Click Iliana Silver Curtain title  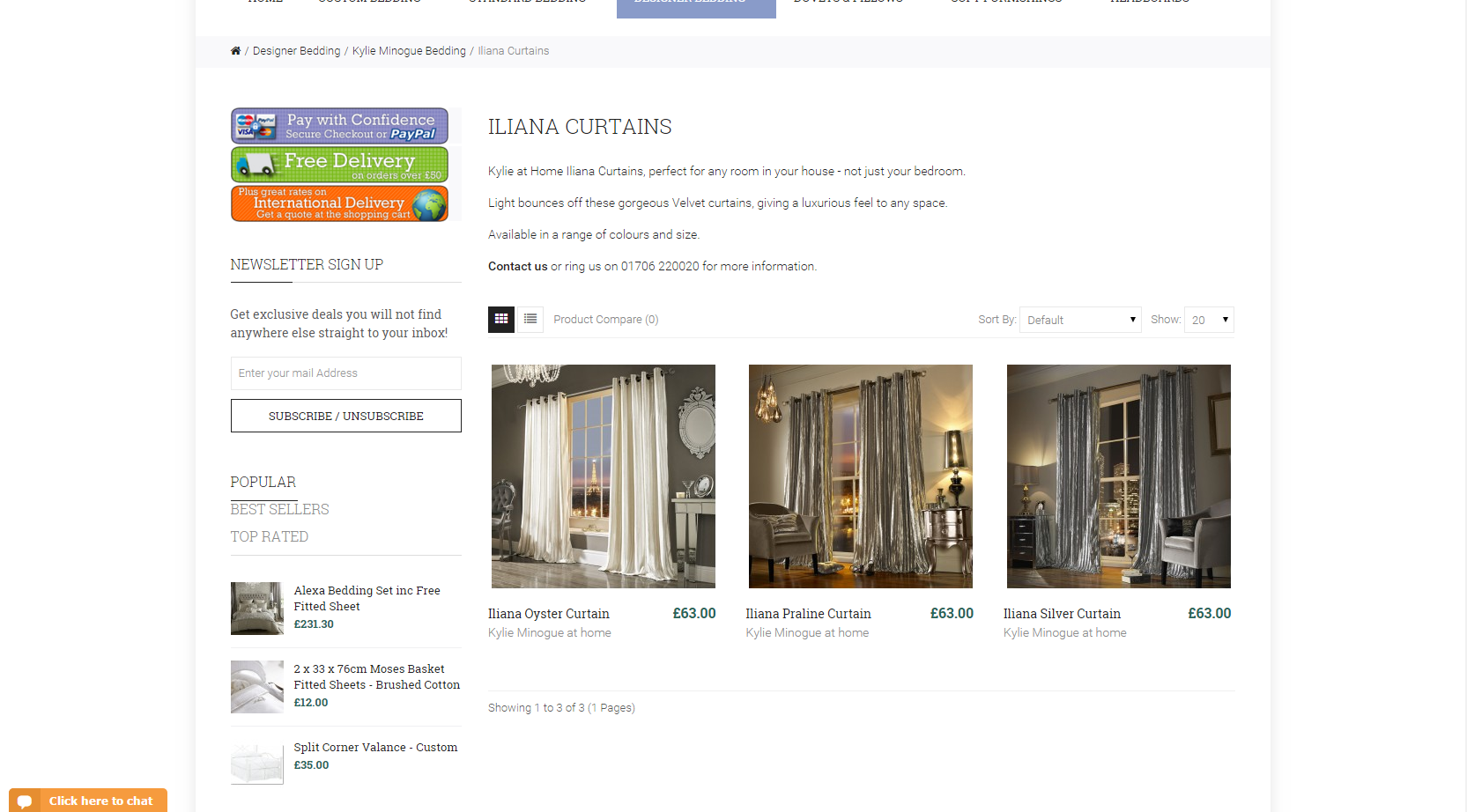click(x=1062, y=614)
